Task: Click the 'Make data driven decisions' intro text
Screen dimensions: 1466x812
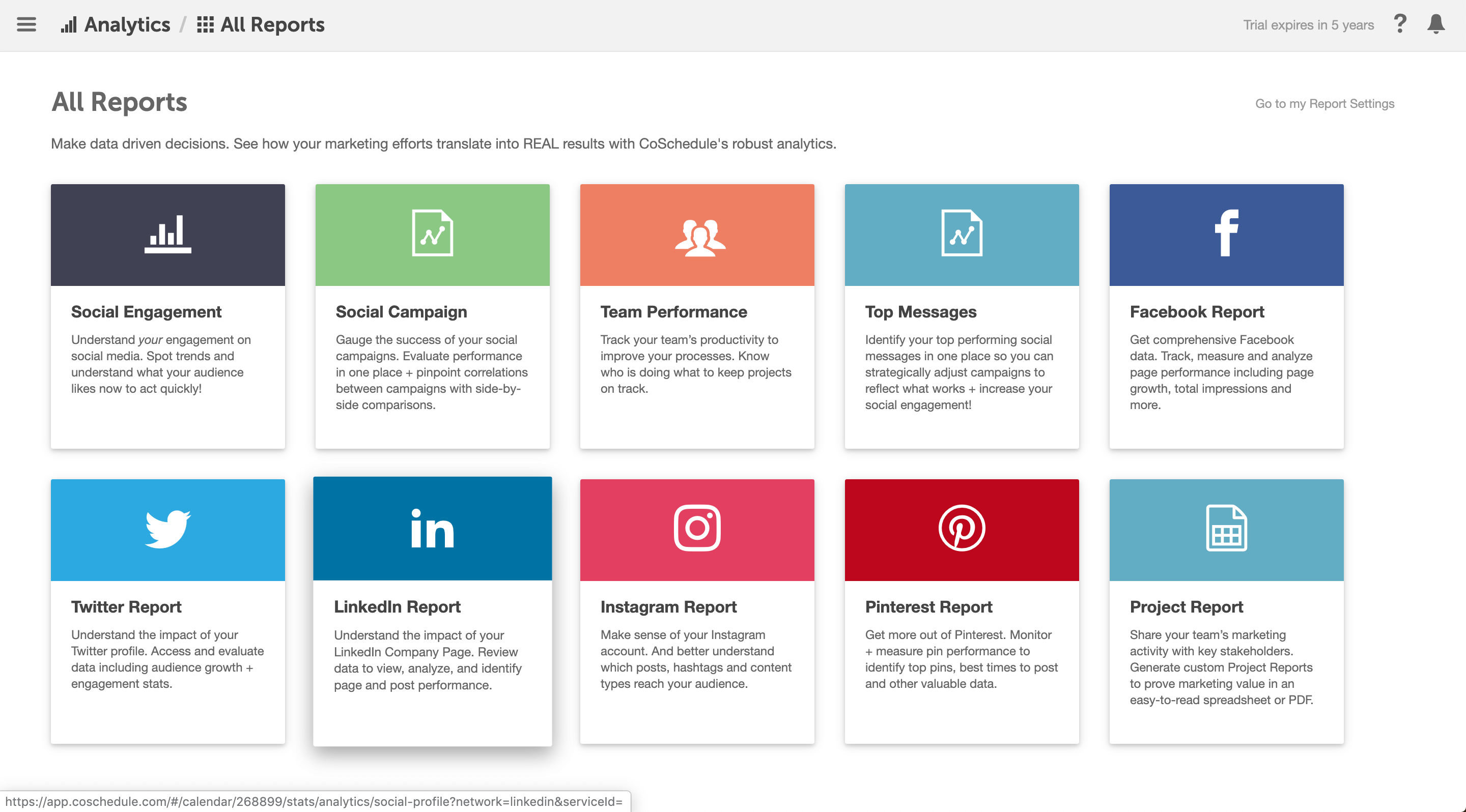Action: pos(443,143)
